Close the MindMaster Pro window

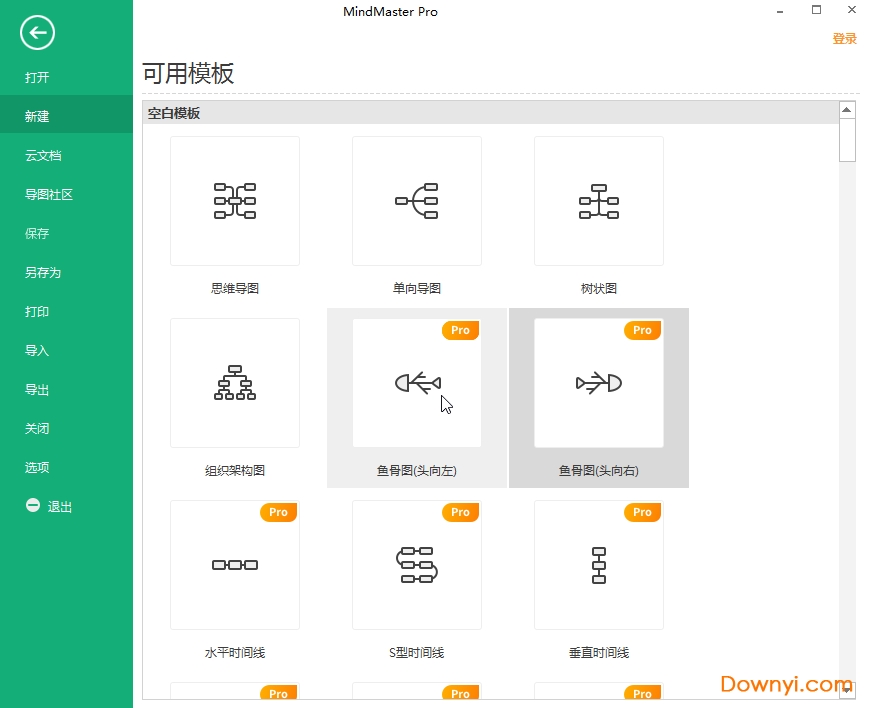(x=852, y=10)
